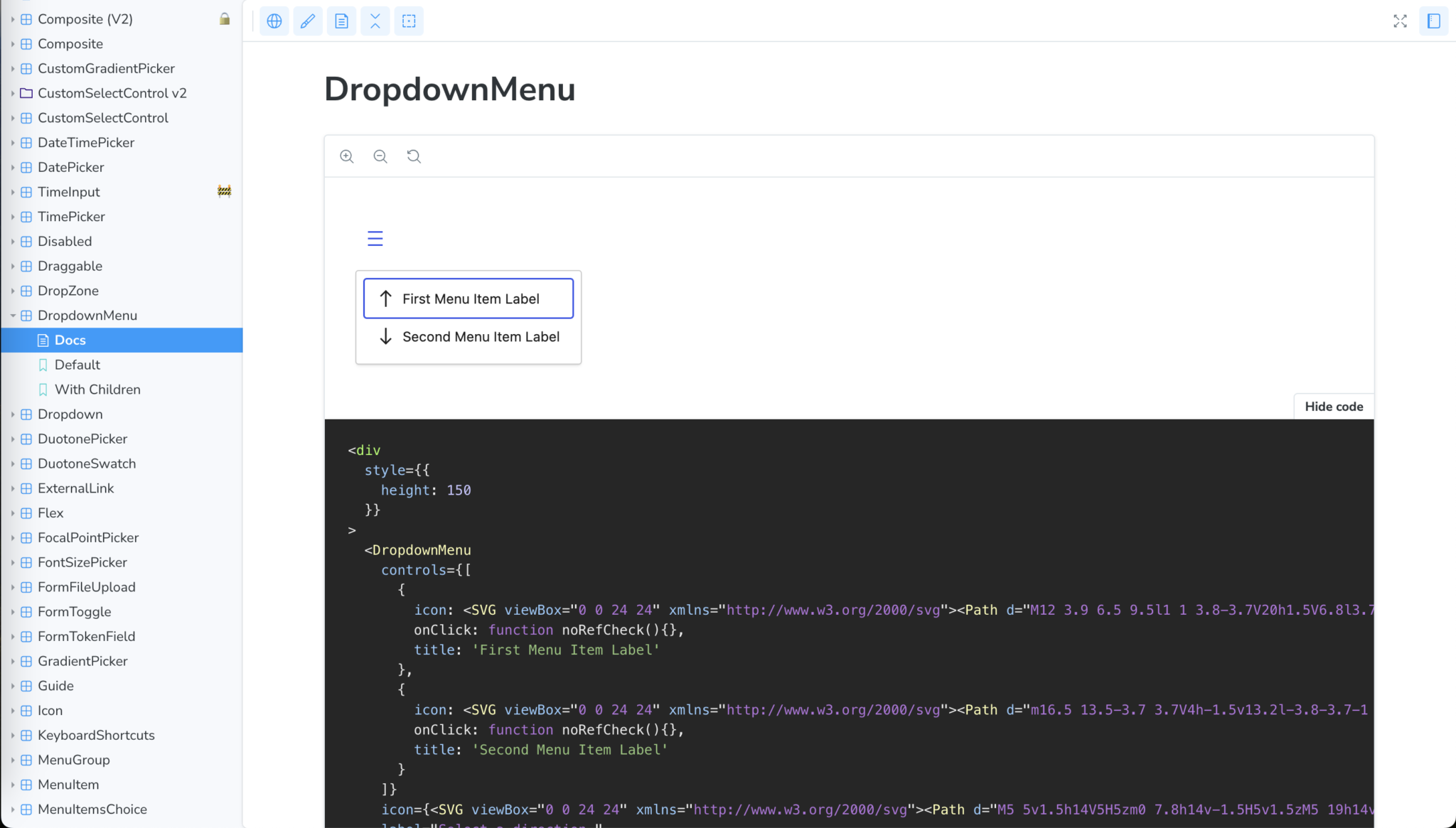Zoom in the story preview
Screen dimensions: 1456x828
[x=347, y=156]
